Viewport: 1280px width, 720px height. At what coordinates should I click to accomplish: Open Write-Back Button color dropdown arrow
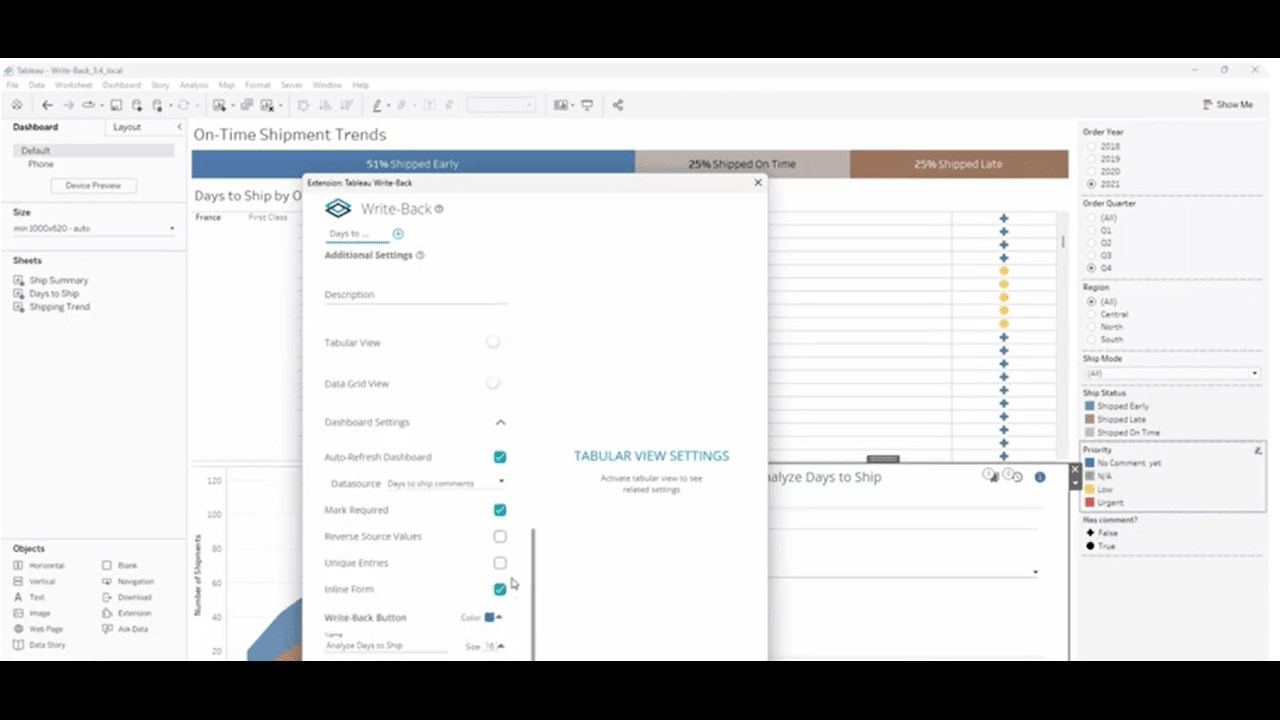click(499, 617)
